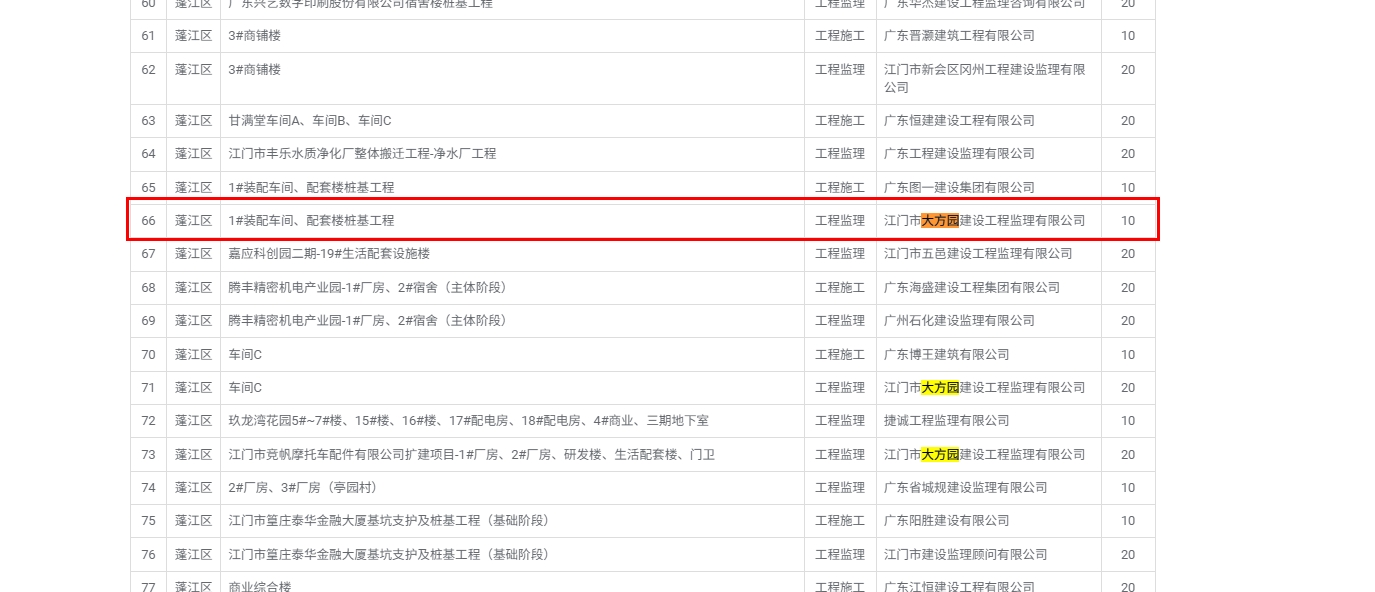Click project 2#厂房、3#厂房（亭园村）
The image size is (1375, 592).
[x=303, y=488]
